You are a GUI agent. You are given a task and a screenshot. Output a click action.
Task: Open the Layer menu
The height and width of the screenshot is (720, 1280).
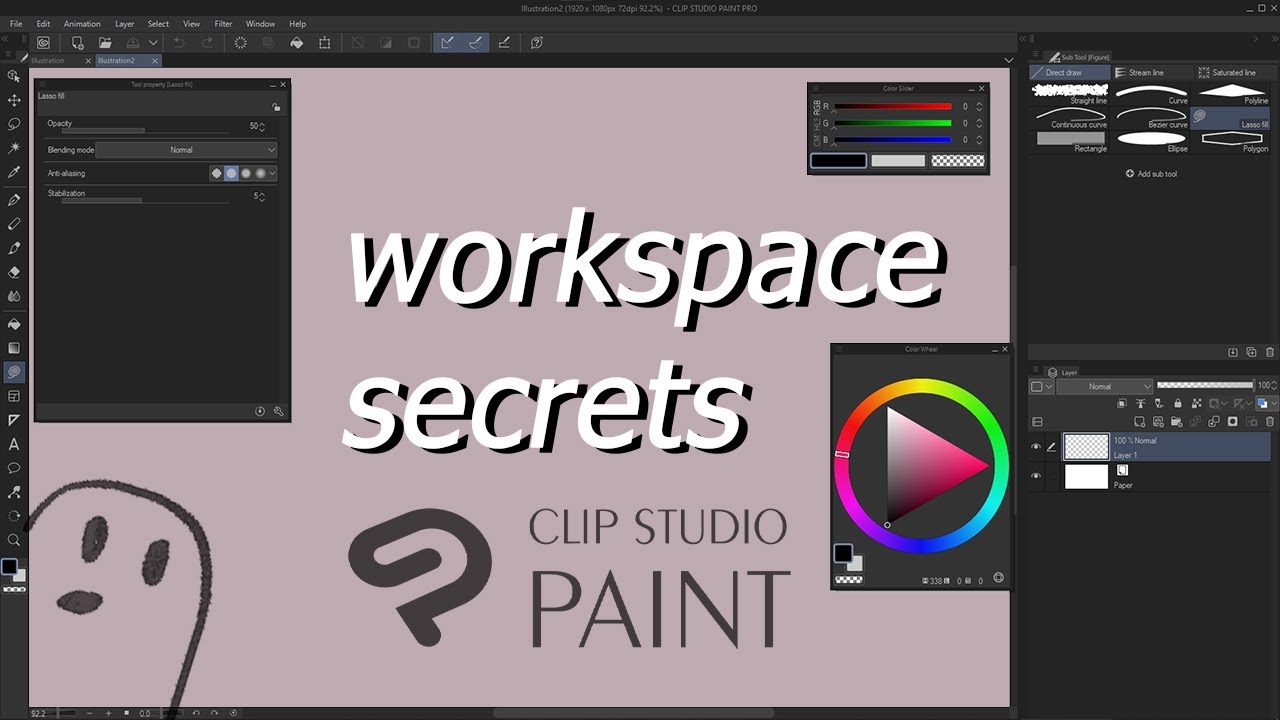click(x=124, y=23)
